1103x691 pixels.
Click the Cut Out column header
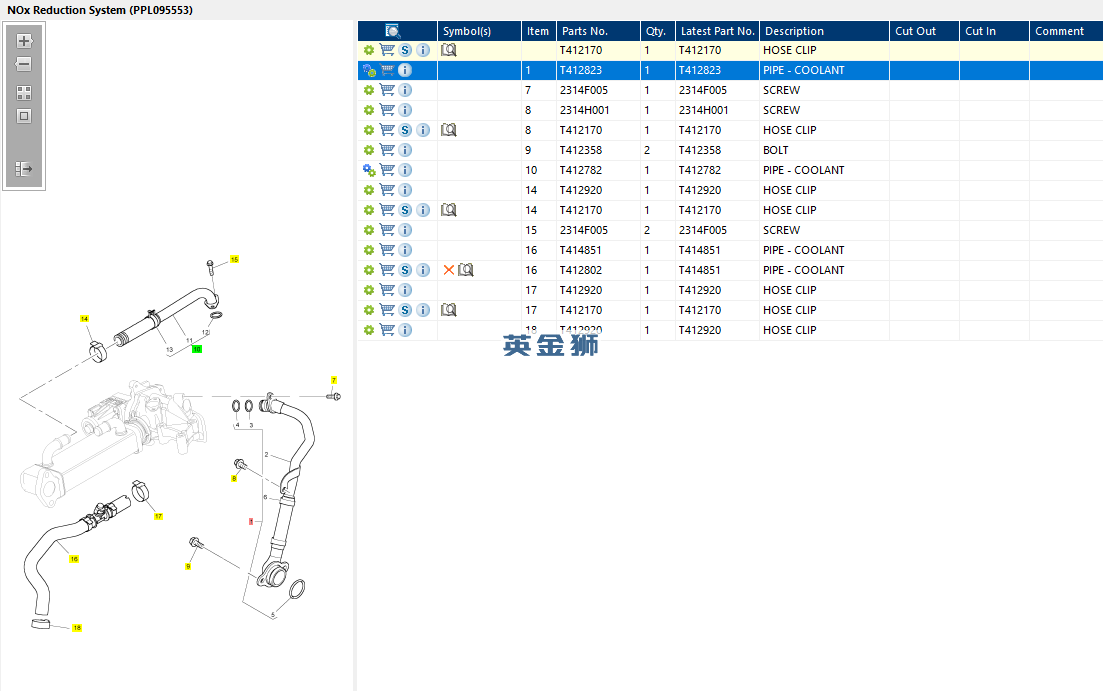click(924, 31)
